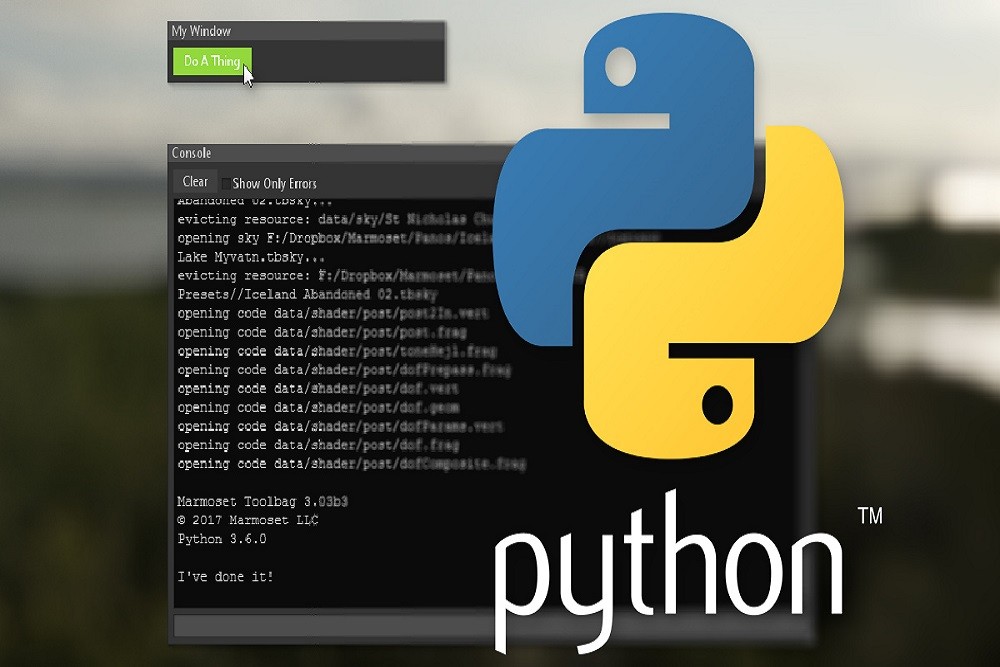Select the "Python 3.6.0" console line
This screenshot has width=1000, height=667.
pos(222,539)
